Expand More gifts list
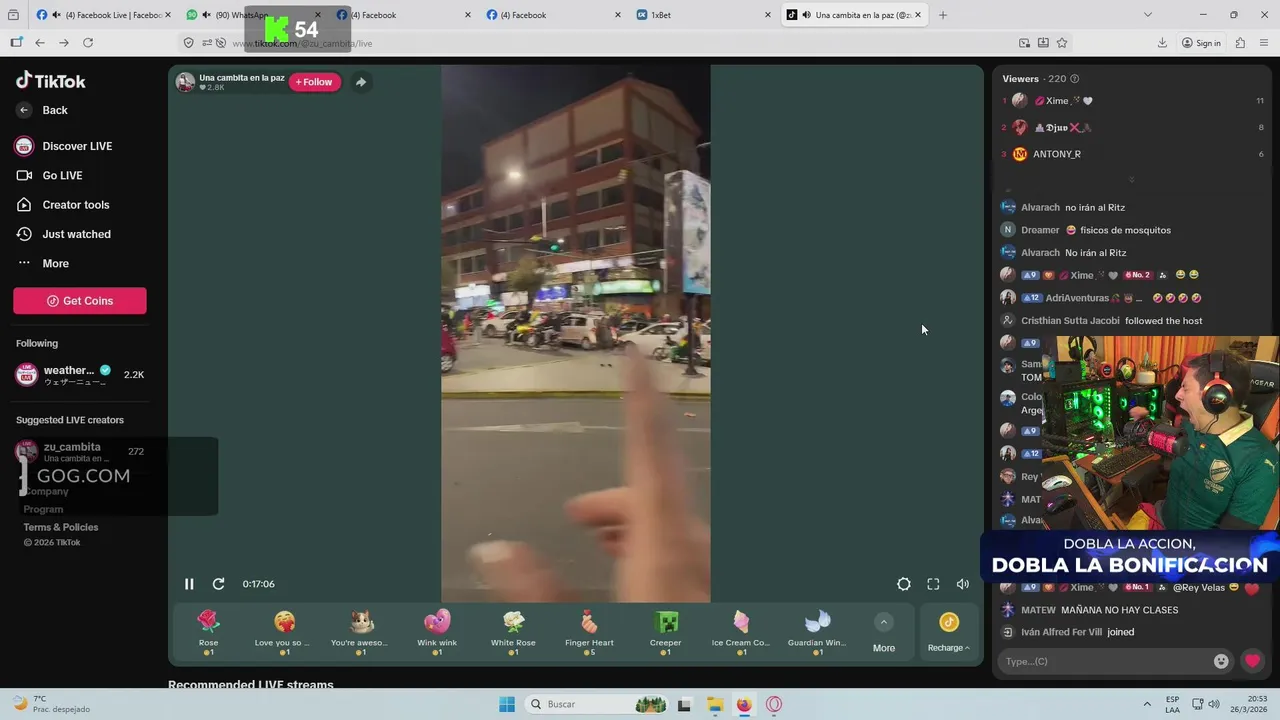1280x720 pixels. pyautogui.click(x=884, y=632)
